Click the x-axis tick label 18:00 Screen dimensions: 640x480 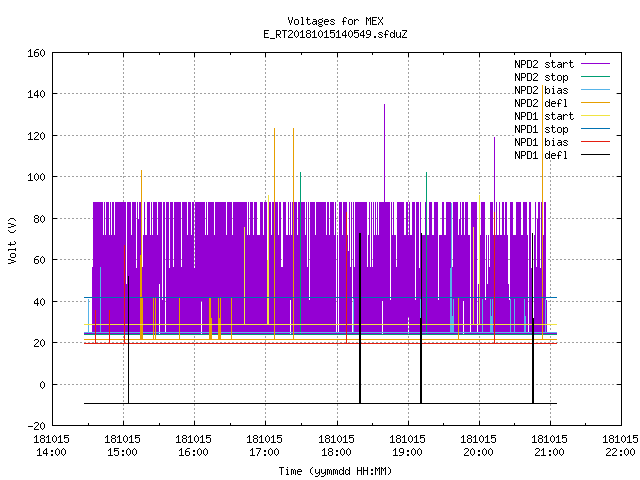pos(336,452)
